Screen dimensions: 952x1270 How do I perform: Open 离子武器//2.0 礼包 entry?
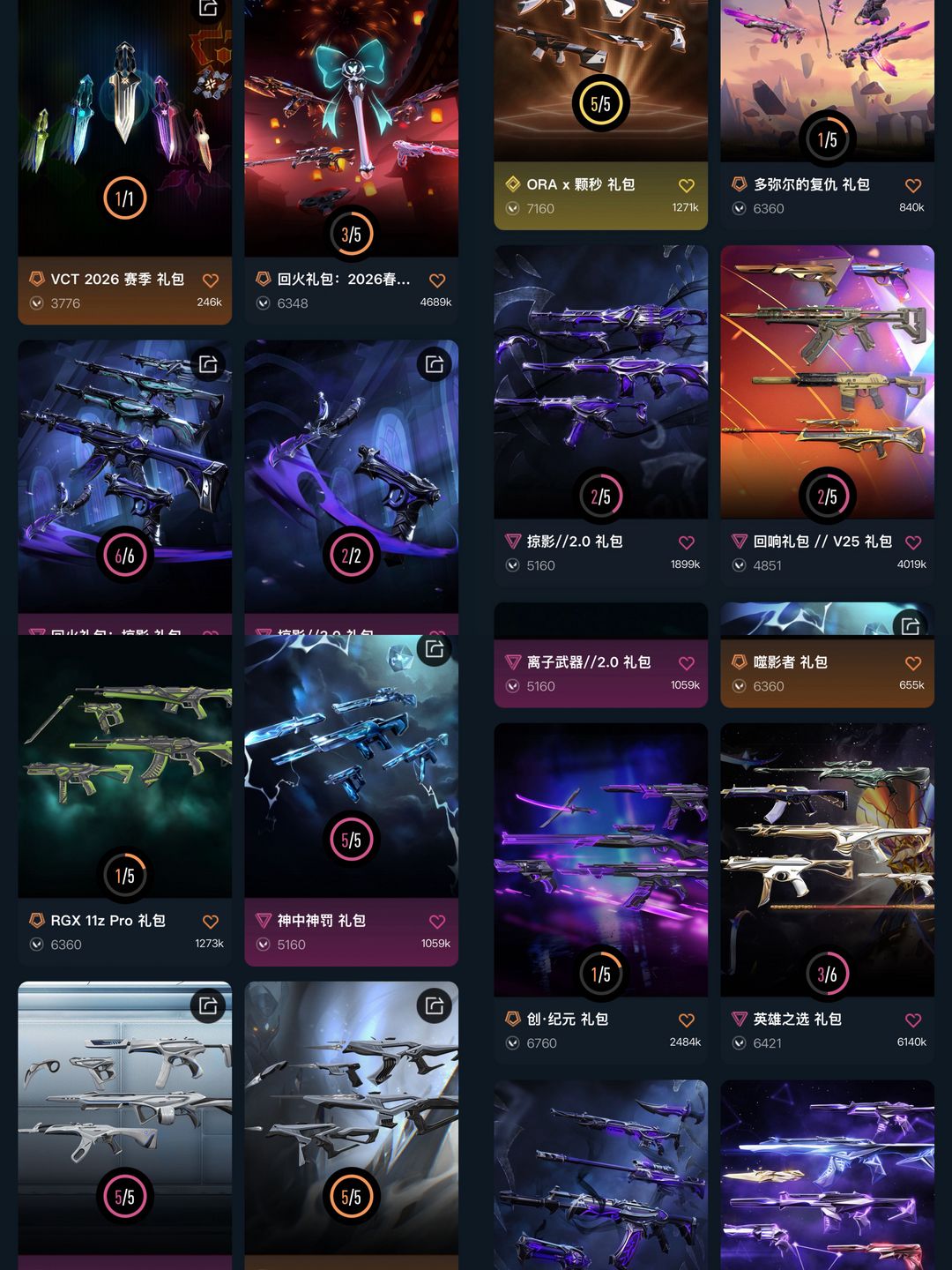point(601,673)
